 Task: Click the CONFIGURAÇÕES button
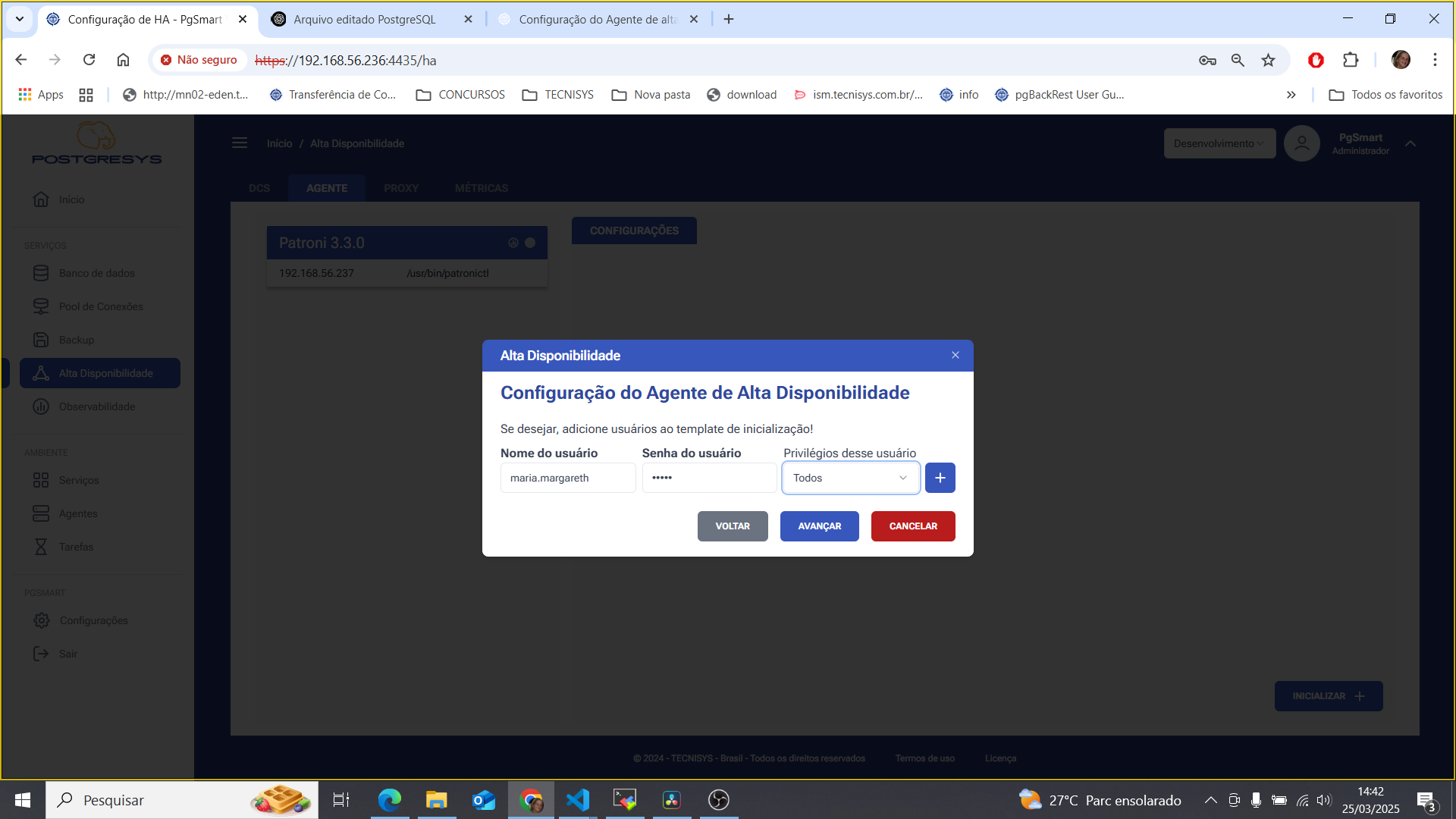click(x=634, y=231)
